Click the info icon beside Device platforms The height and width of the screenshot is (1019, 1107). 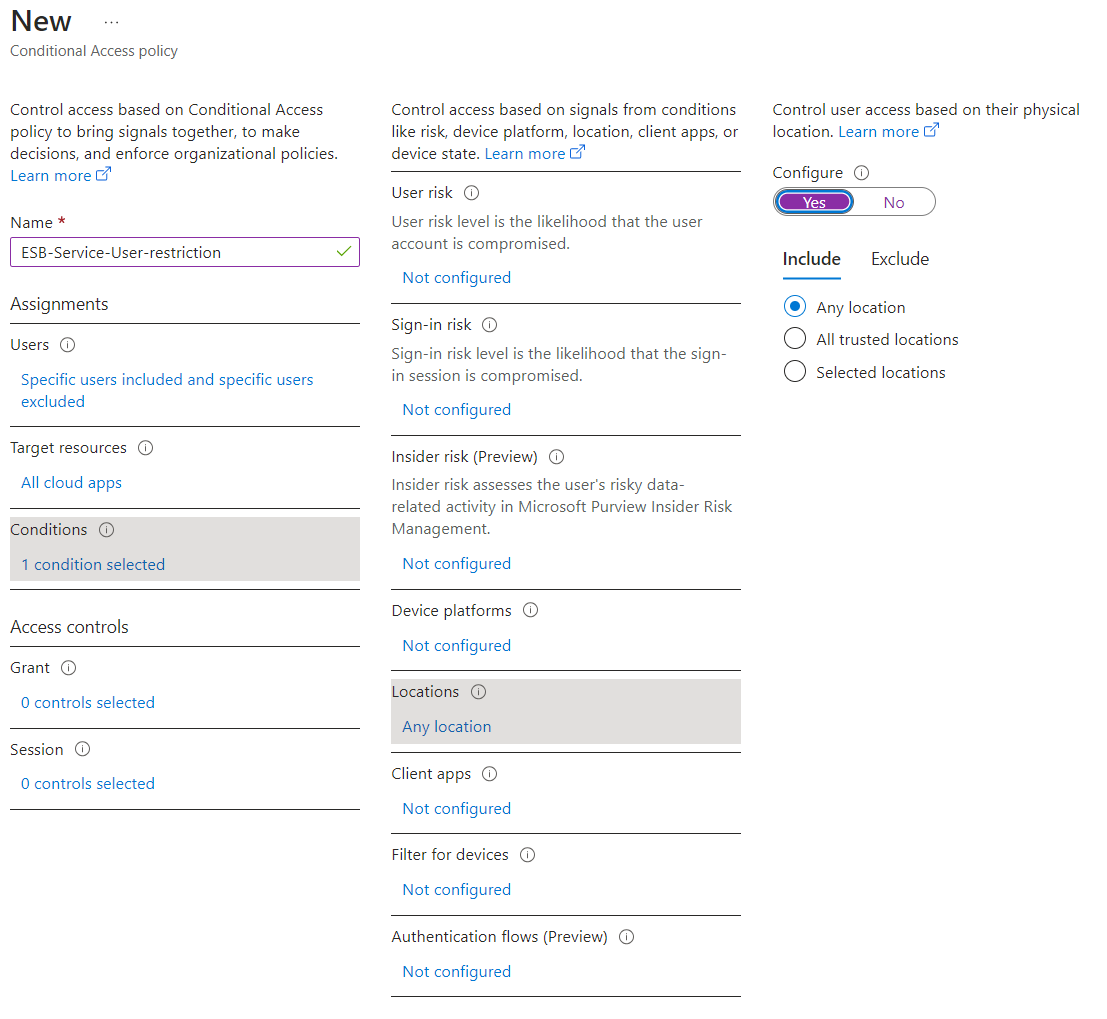pyautogui.click(x=530, y=610)
